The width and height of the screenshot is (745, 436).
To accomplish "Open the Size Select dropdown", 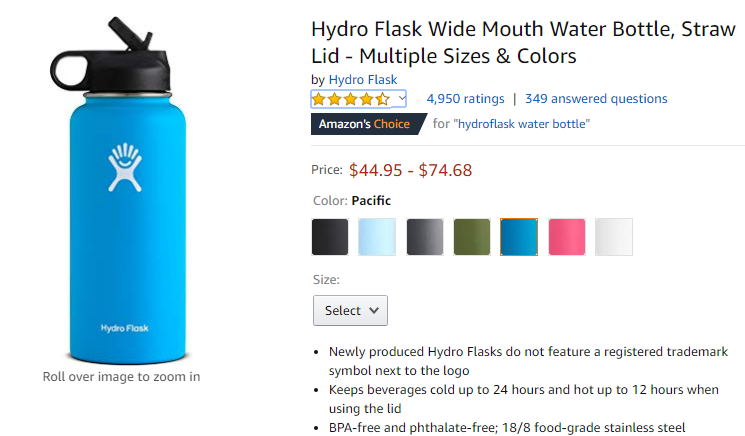I will 350,311.
